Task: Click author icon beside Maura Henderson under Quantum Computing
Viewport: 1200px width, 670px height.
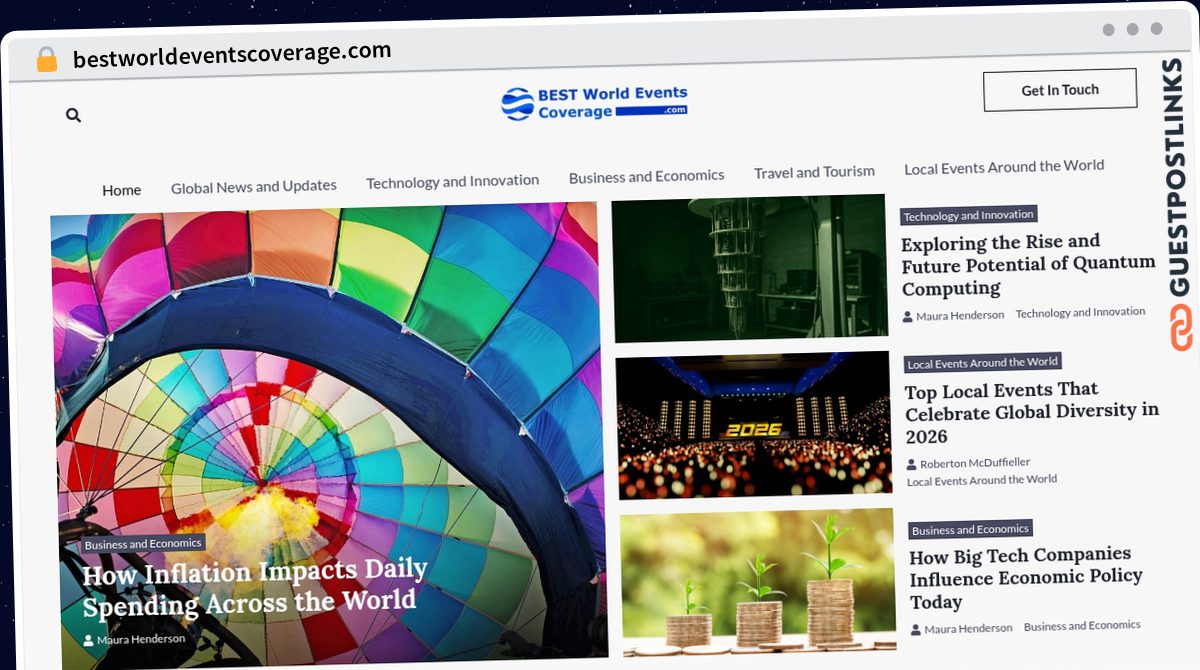Action: pos(908,317)
